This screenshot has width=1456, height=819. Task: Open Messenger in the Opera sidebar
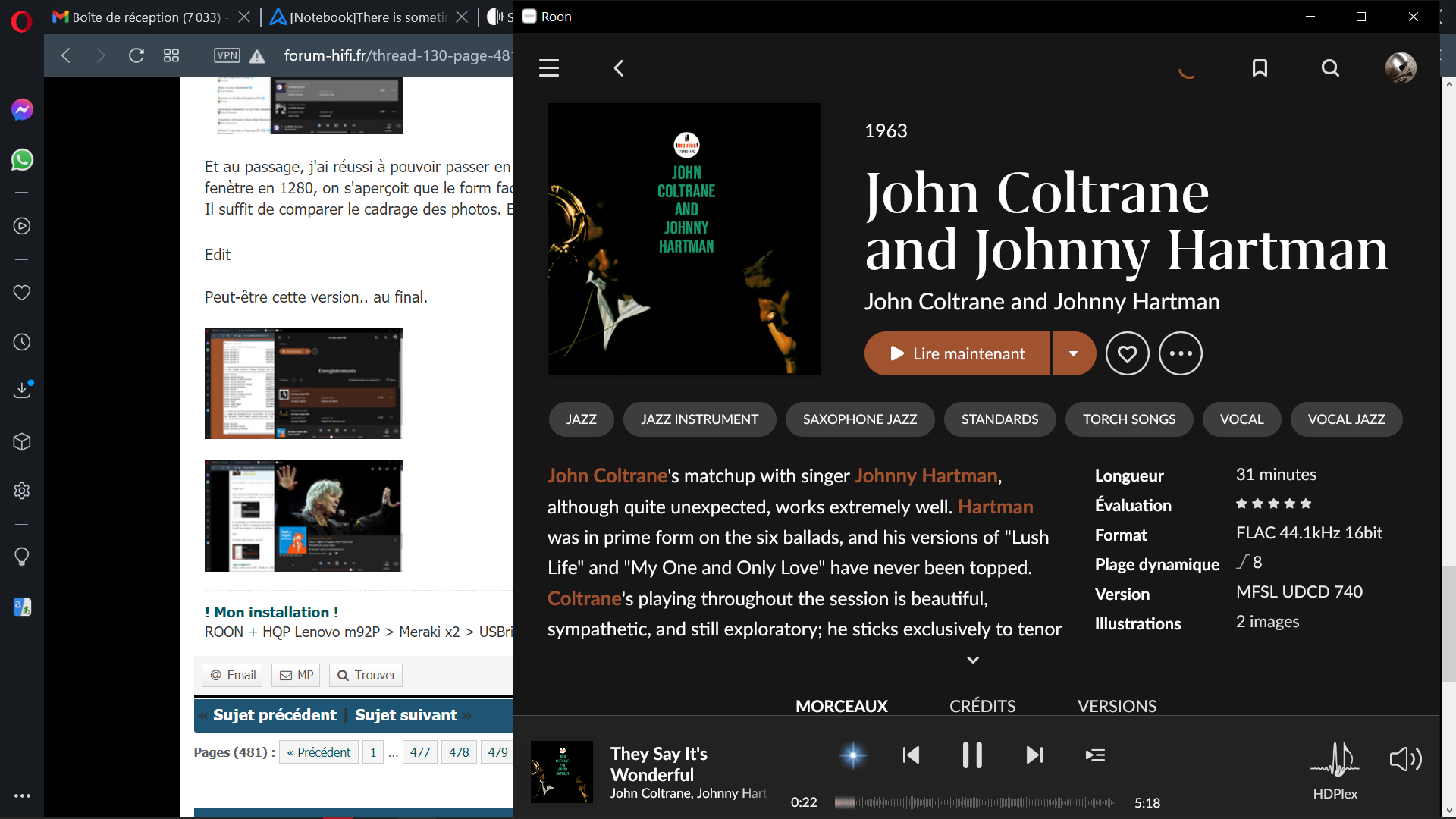(x=22, y=110)
